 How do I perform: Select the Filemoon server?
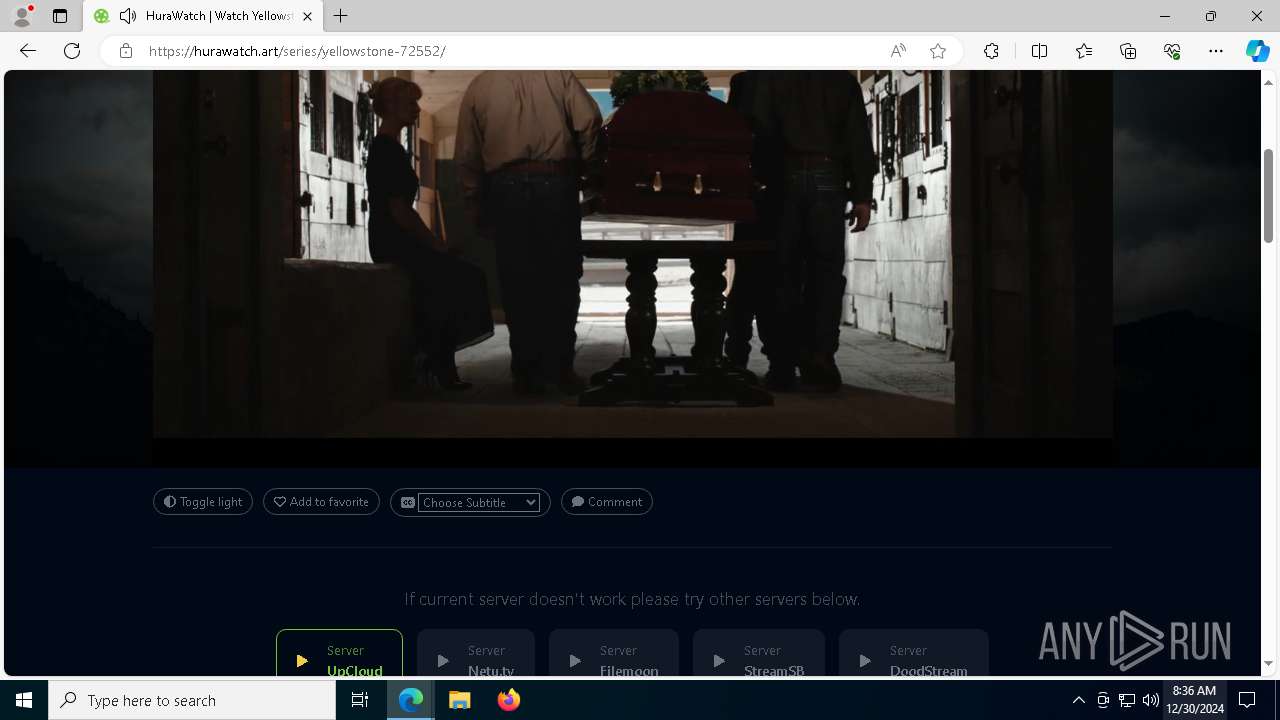tap(614, 653)
